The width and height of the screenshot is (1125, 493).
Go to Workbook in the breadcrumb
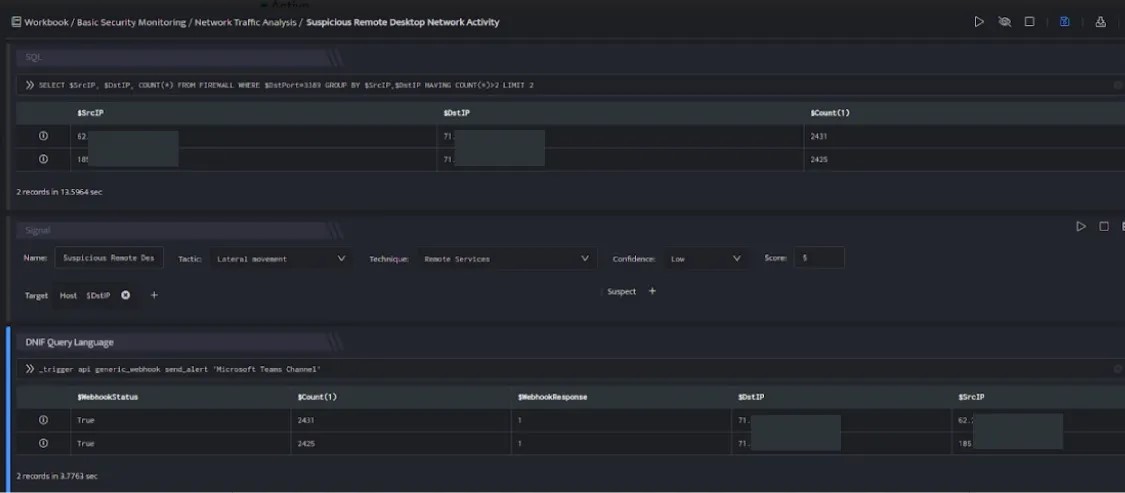[x=46, y=22]
